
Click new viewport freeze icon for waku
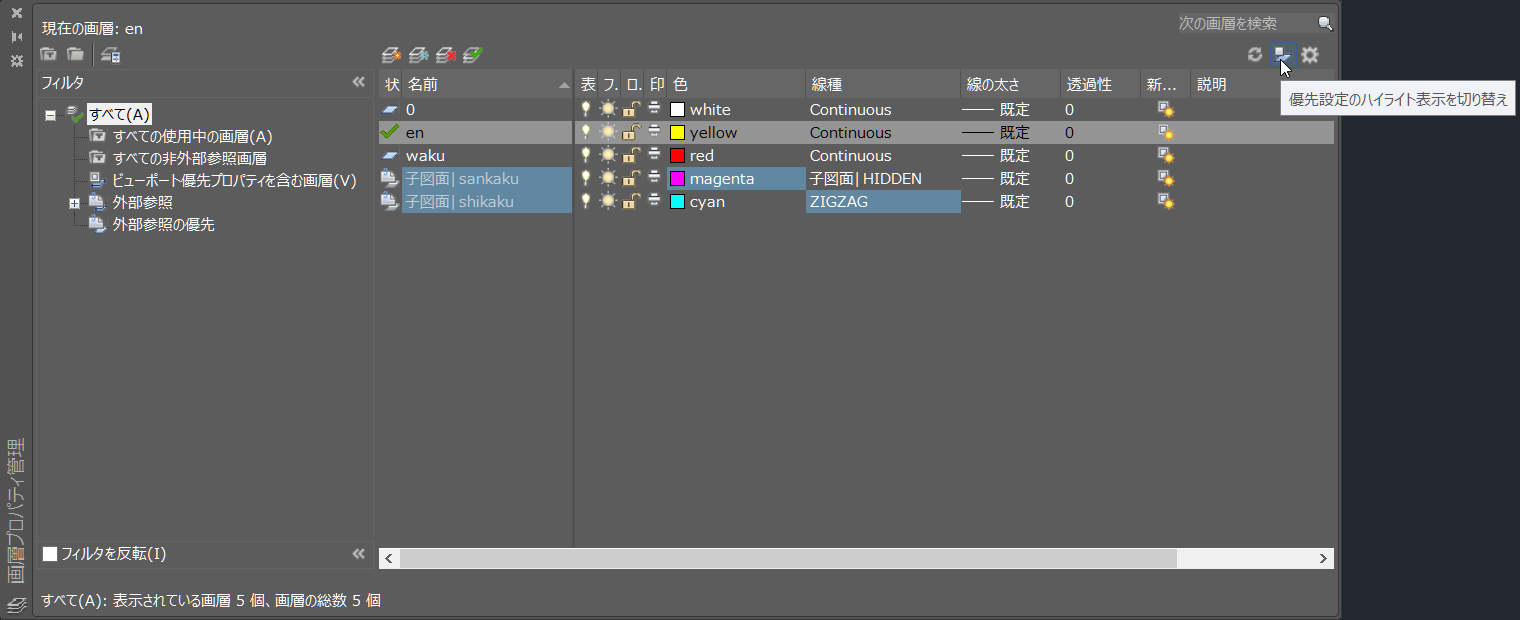click(1165, 156)
